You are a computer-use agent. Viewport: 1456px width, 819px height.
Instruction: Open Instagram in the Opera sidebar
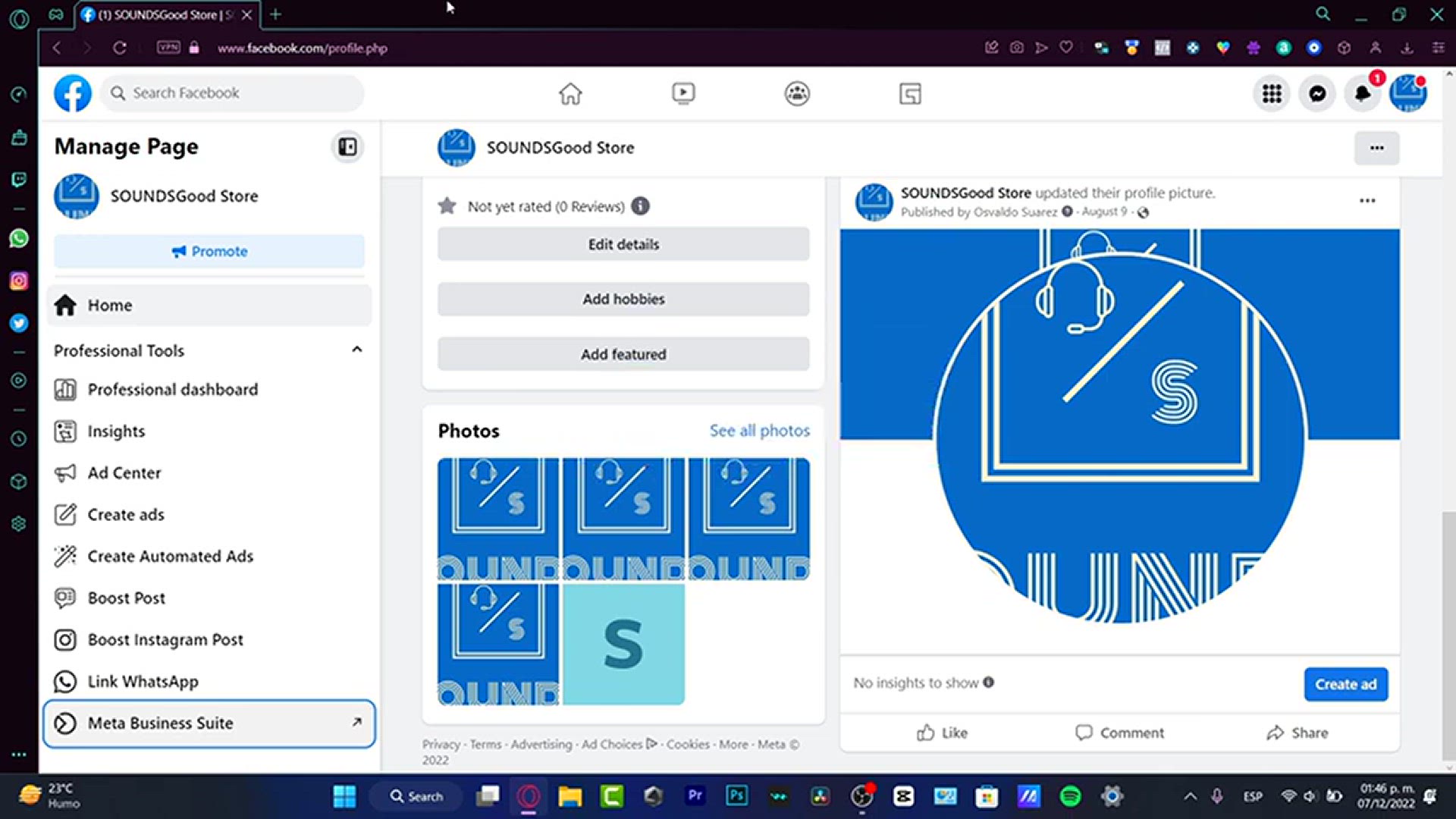(x=19, y=281)
